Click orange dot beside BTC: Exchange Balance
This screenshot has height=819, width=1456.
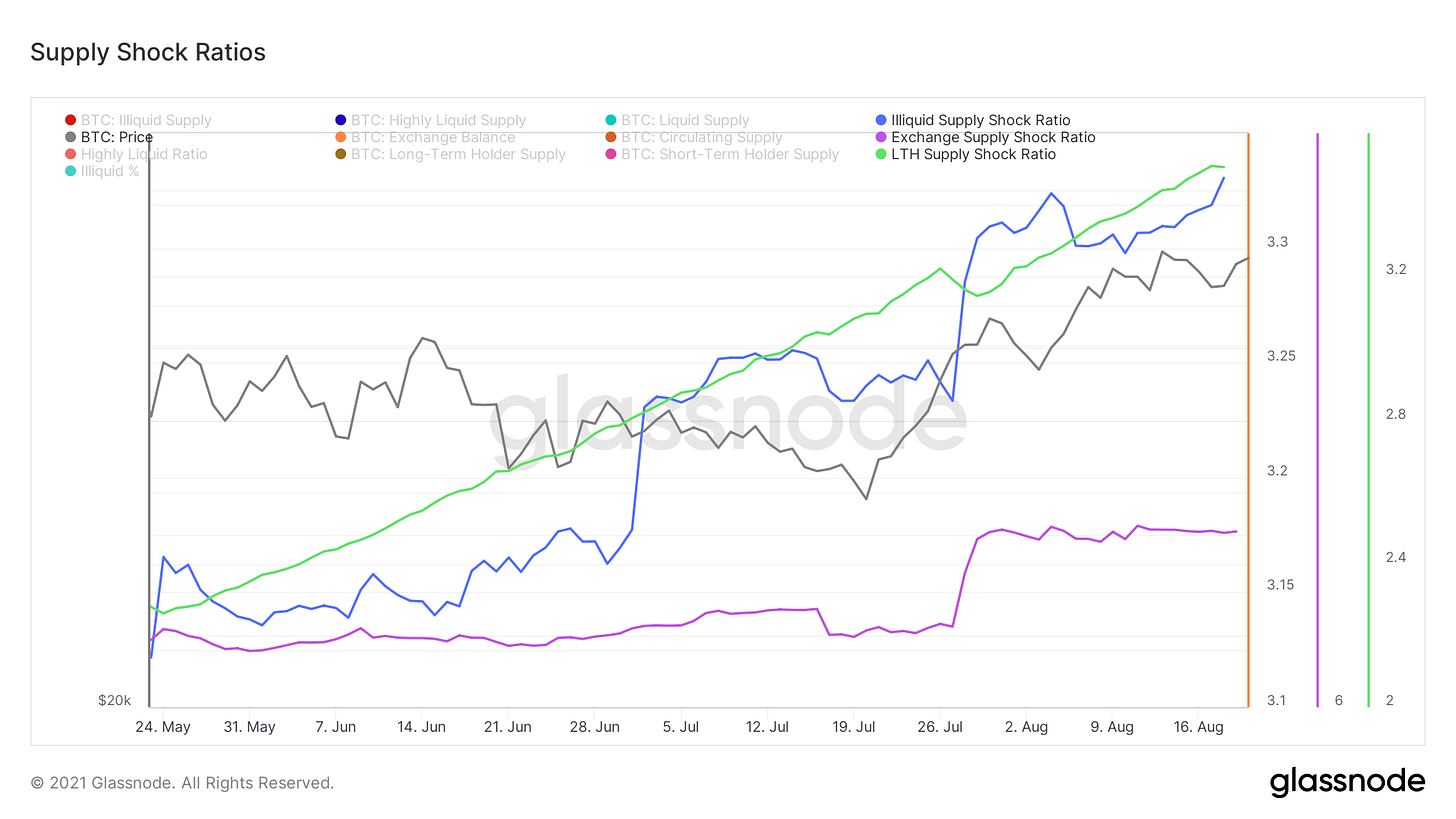point(341,137)
